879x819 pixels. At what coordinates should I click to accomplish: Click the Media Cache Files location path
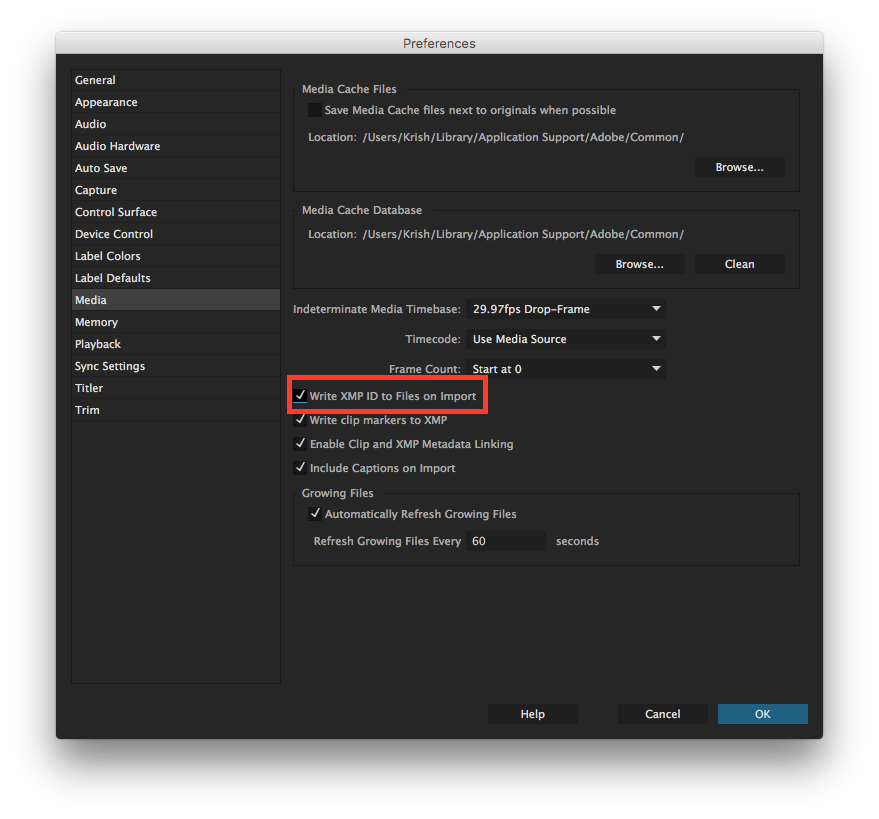point(523,137)
